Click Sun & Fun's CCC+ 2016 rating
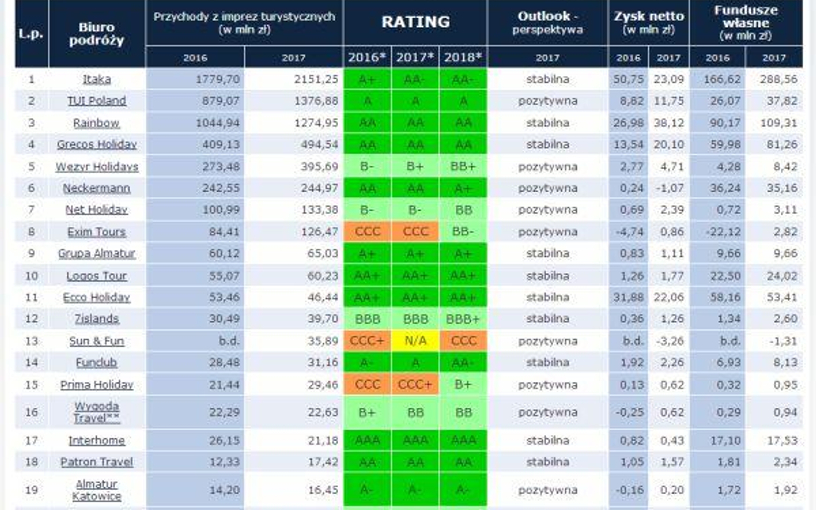This screenshot has height=510, width=816. pyautogui.click(x=367, y=341)
